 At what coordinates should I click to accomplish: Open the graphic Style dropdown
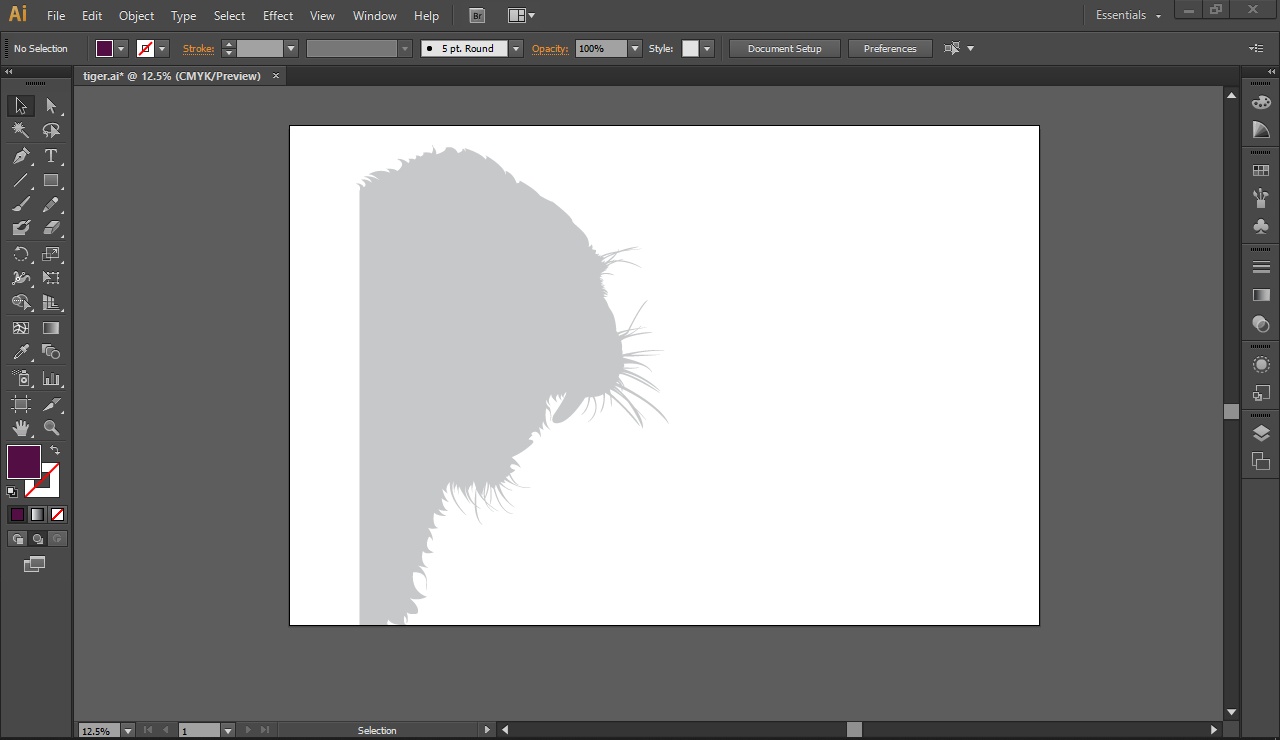pos(707,48)
